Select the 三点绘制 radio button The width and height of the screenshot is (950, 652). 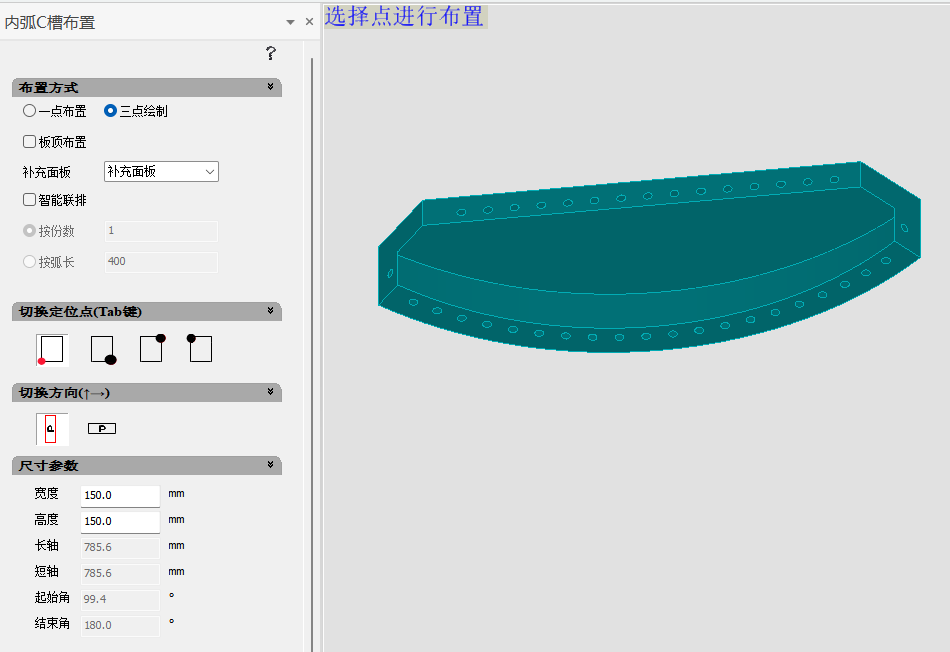click(111, 111)
